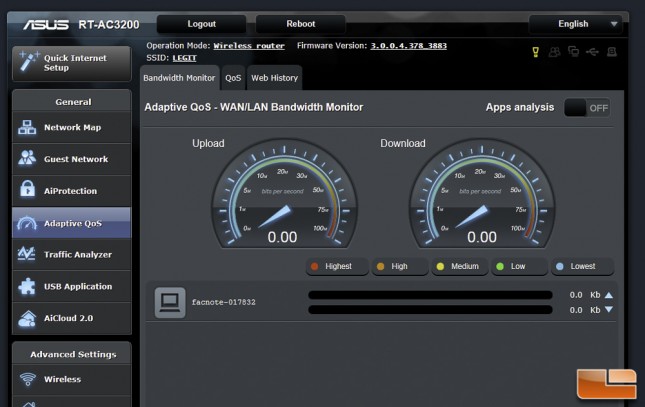Open Traffic Analyzer menu item
Image resolution: width=645 pixels, height=407 pixels.
[x=72, y=254]
